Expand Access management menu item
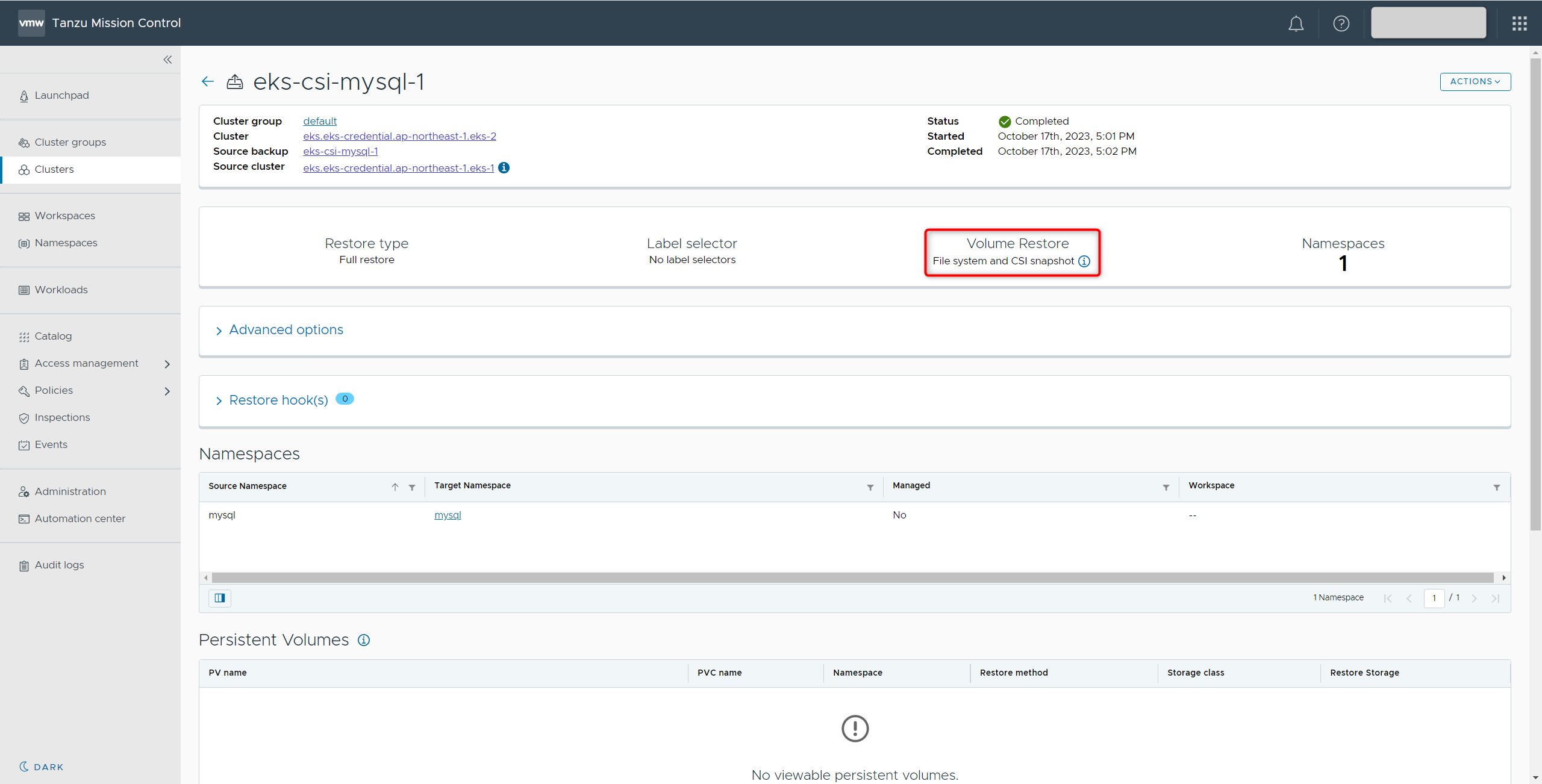 [x=86, y=363]
